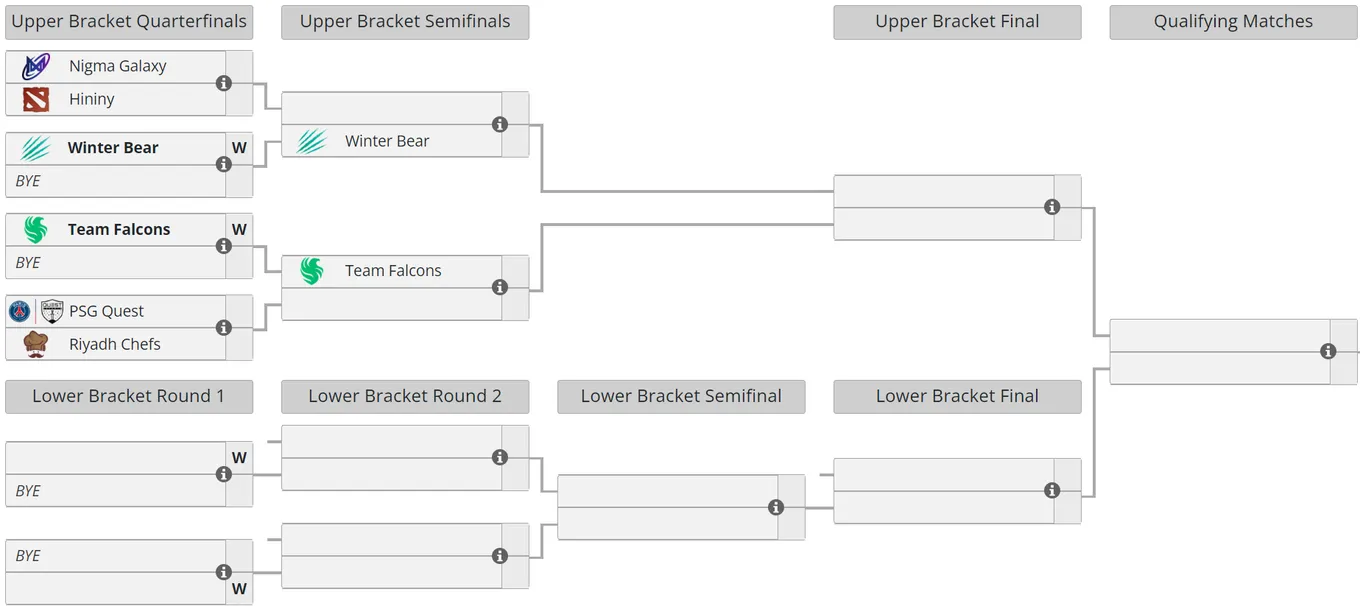Open info icon for Nigma Galaxy vs Hininy match
The image size is (1360, 606).
224,83
